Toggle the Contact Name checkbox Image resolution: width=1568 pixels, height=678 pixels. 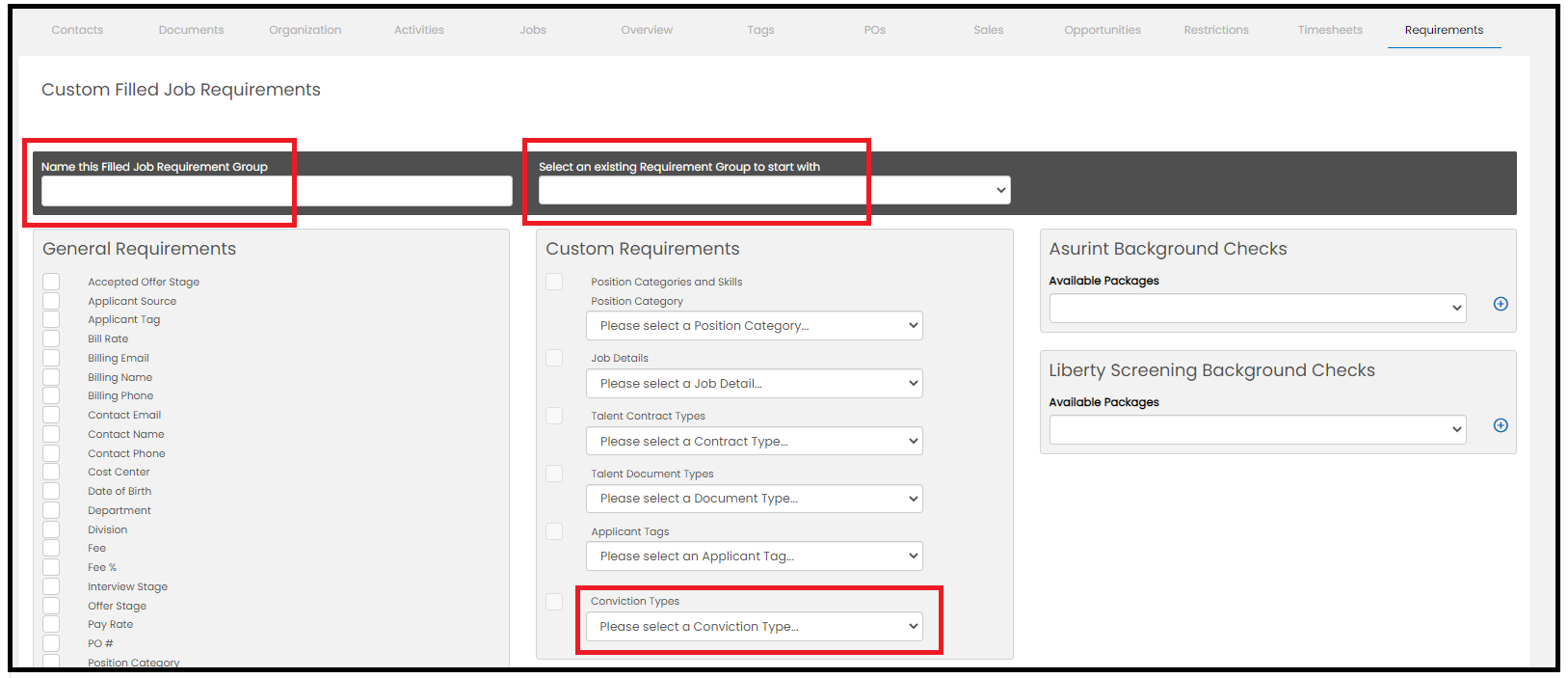pyautogui.click(x=51, y=434)
